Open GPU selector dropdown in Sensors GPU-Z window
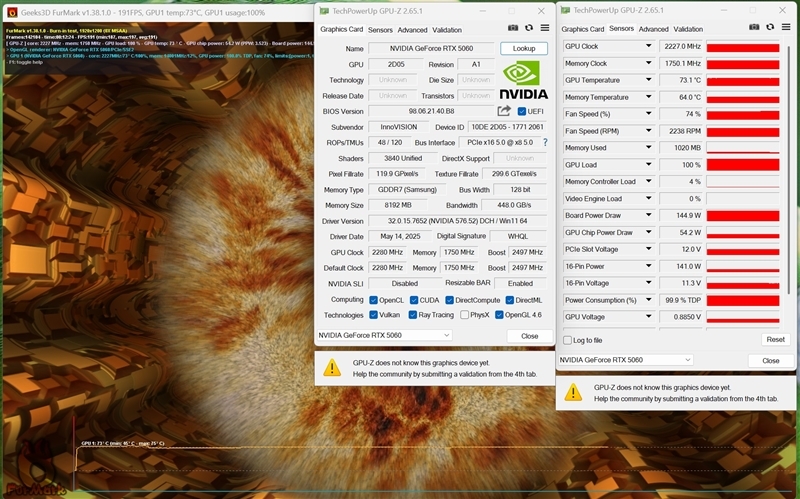Image resolution: width=800 pixels, height=499 pixels. pos(626,360)
